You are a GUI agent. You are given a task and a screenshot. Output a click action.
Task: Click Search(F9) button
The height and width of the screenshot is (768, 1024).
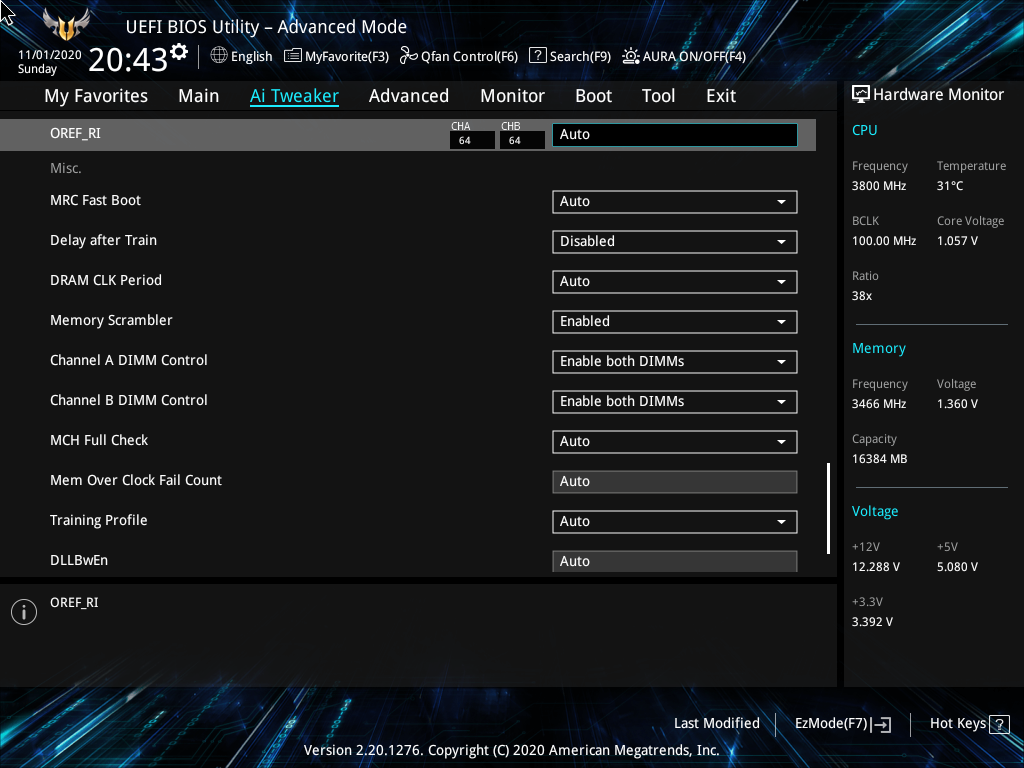[x=570, y=56]
